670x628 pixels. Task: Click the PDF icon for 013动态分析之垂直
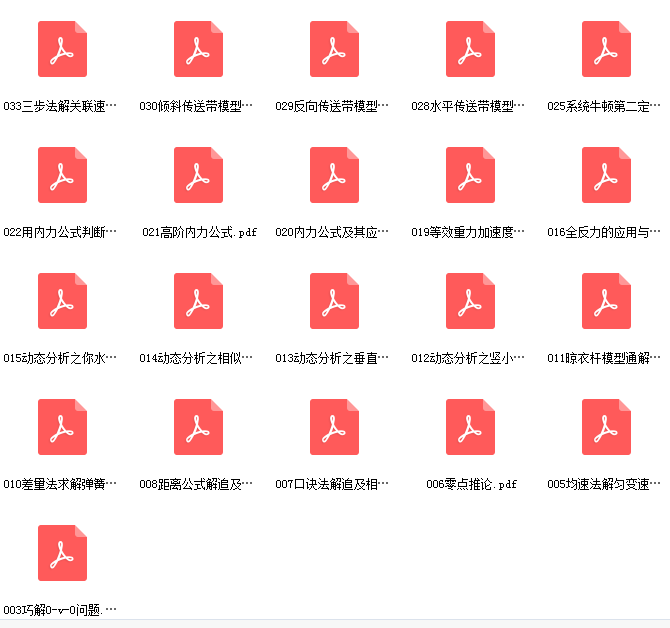pos(334,301)
